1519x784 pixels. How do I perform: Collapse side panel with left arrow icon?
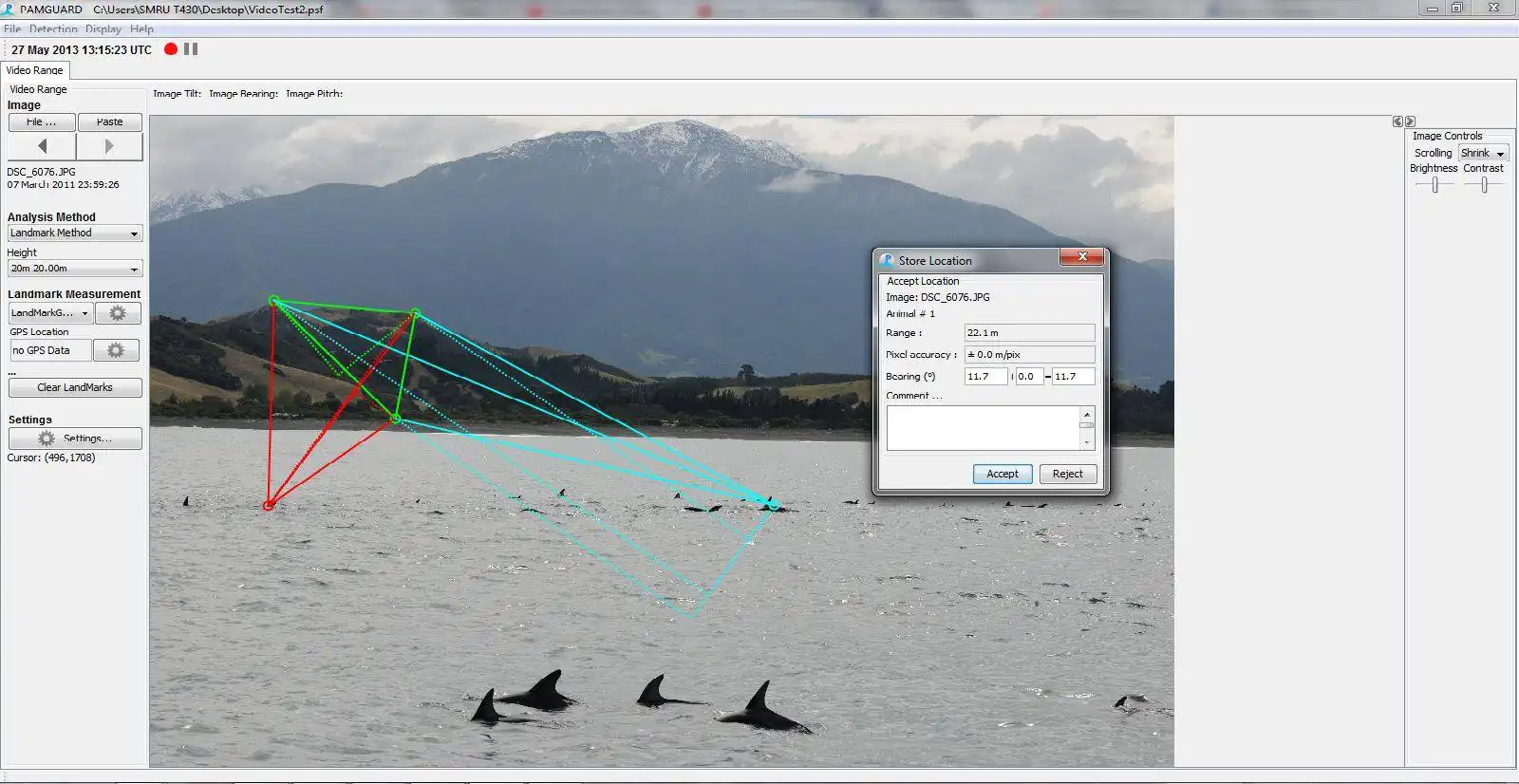[x=1397, y=121]
